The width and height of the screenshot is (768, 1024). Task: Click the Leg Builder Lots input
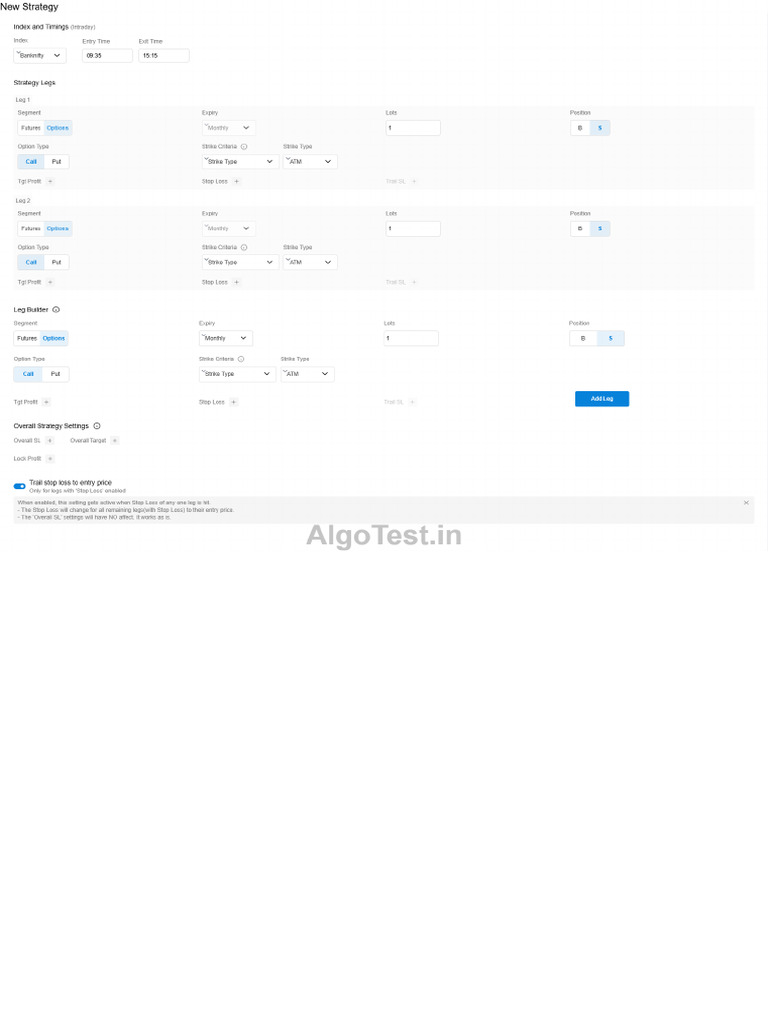(411, 338)
